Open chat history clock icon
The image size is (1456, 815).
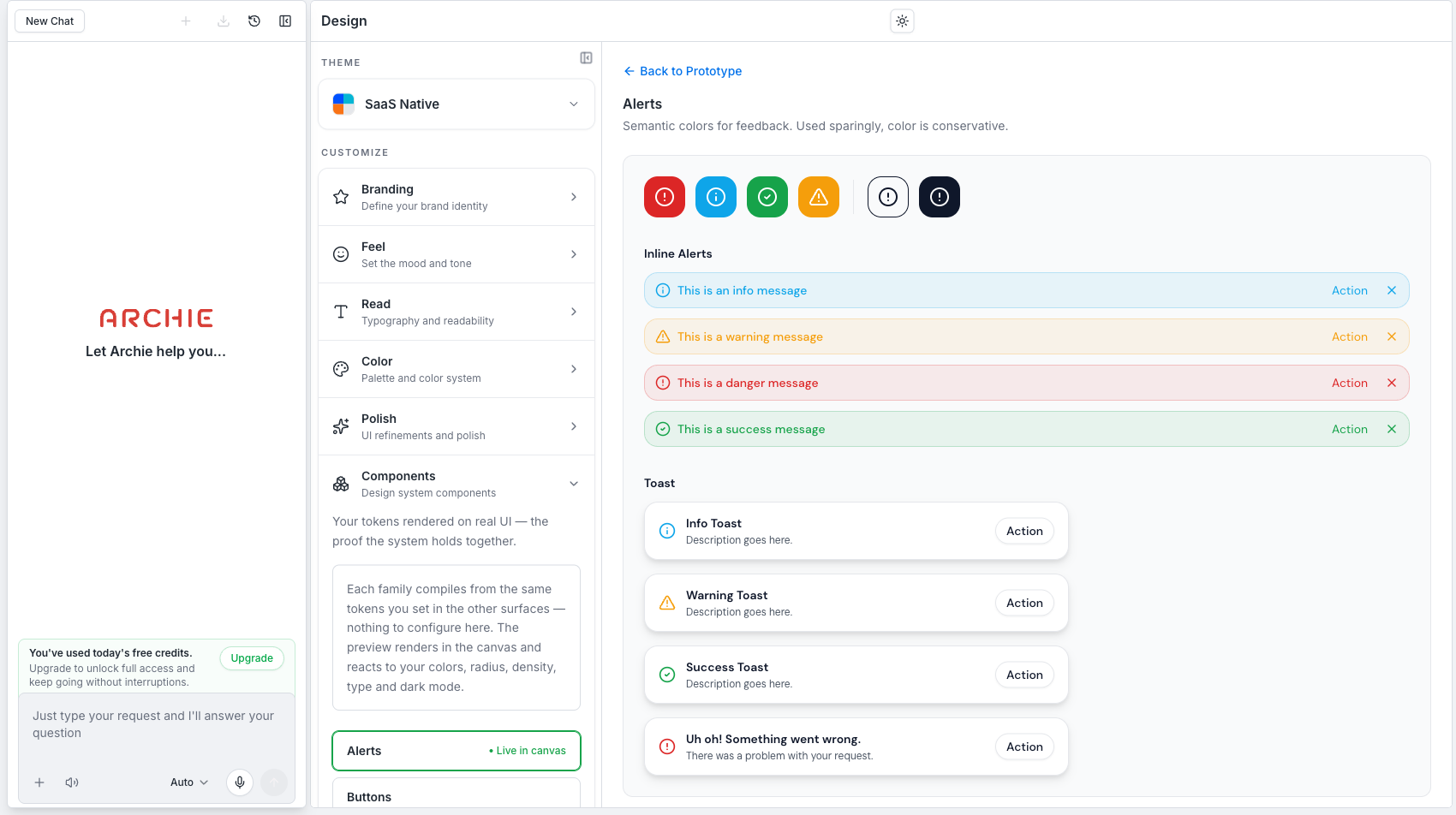point(254,21)
